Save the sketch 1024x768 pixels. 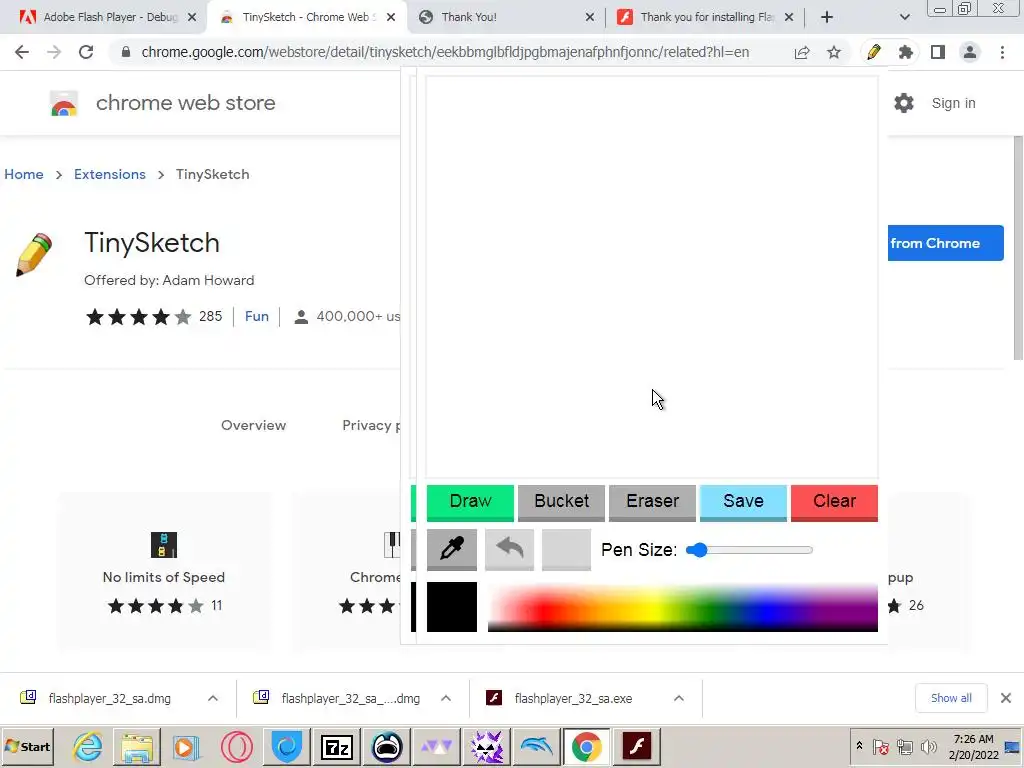tap(743, 502)
